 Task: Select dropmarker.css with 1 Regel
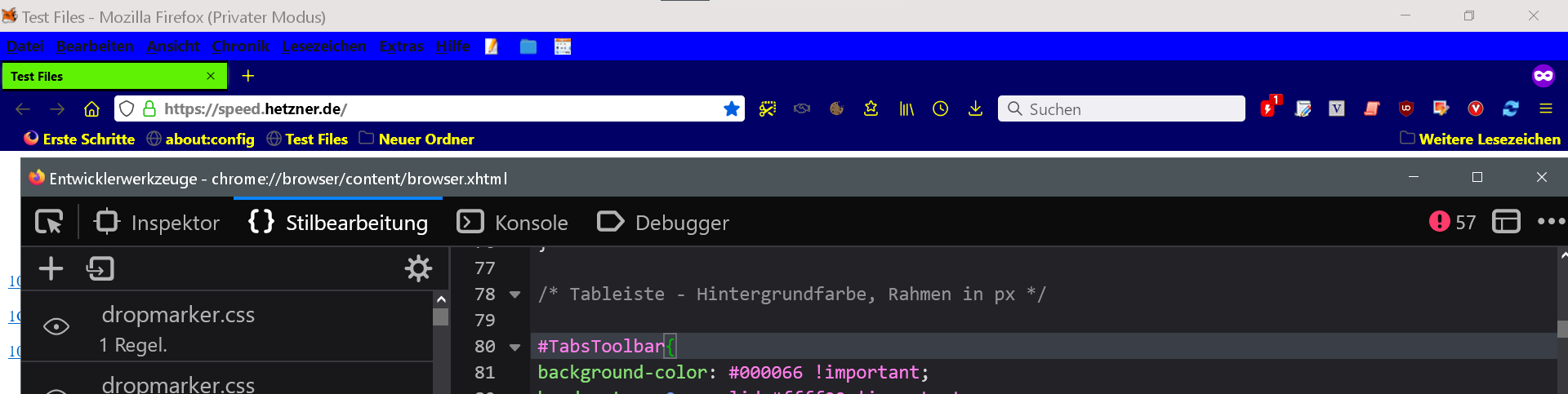coord(227,326)
